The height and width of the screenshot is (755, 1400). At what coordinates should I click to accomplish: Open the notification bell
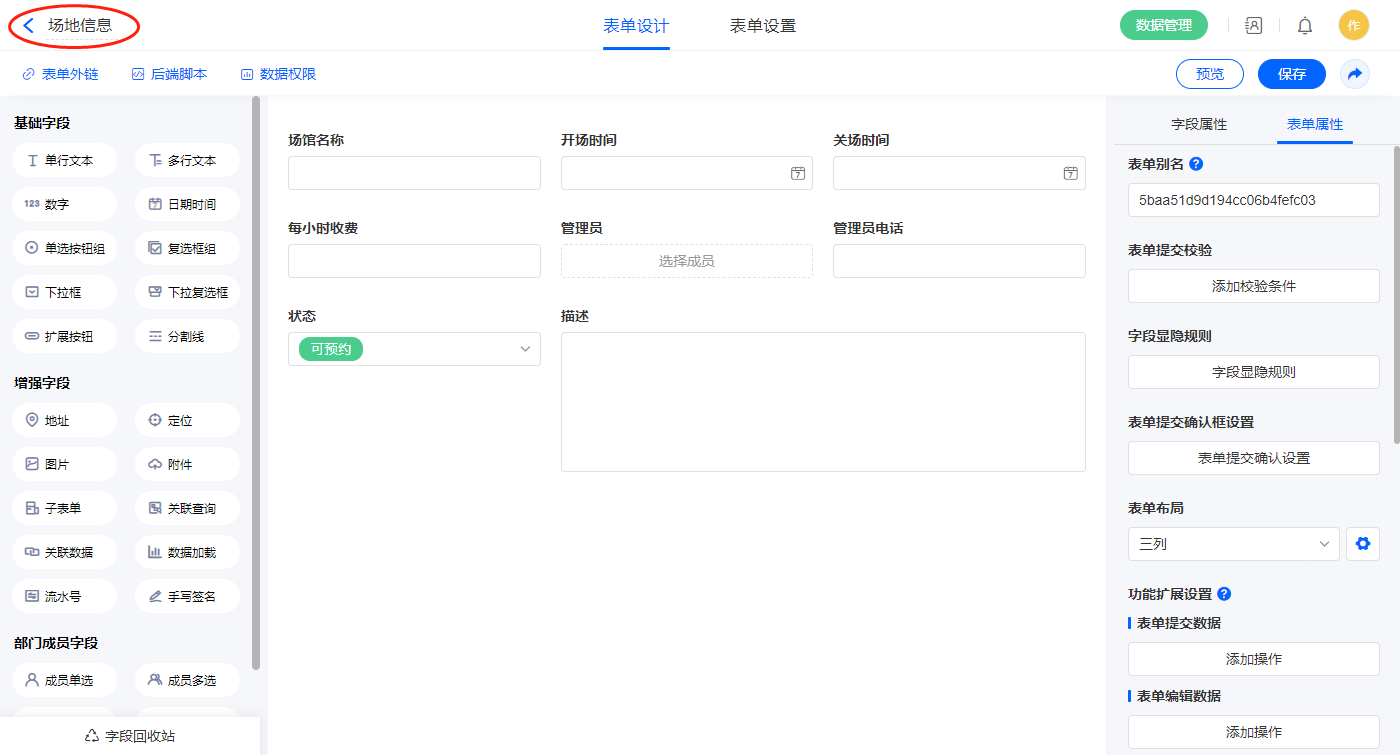pyautogui.click(x=1305, y=26)
